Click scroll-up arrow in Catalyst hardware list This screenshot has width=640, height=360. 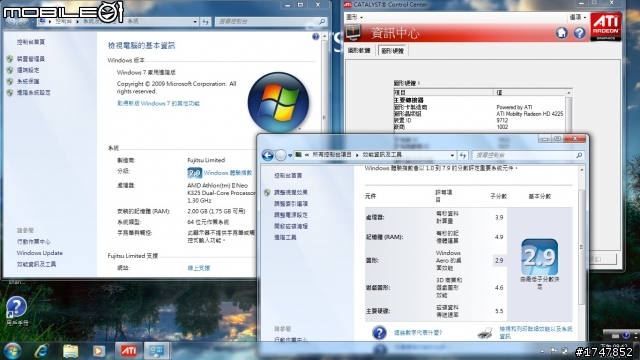pos(569,93)
